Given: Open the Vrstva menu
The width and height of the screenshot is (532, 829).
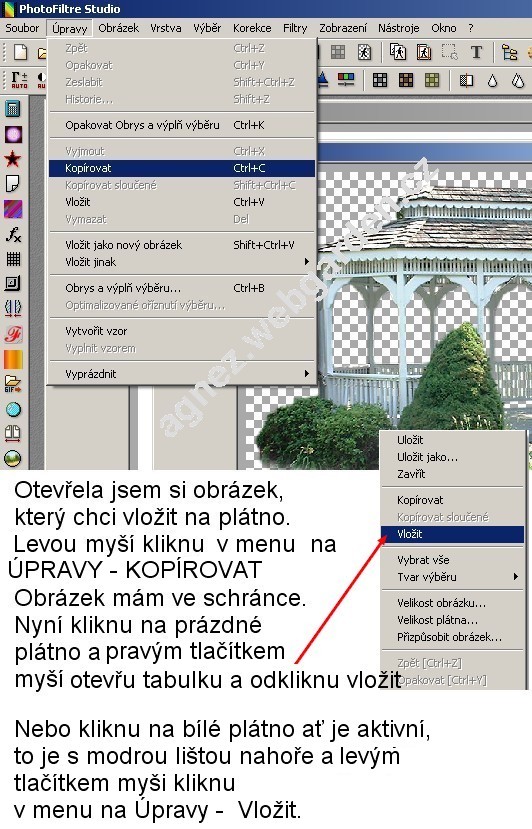Looking at the screenshot, I should pyautogui.click(x=166, y=28).
